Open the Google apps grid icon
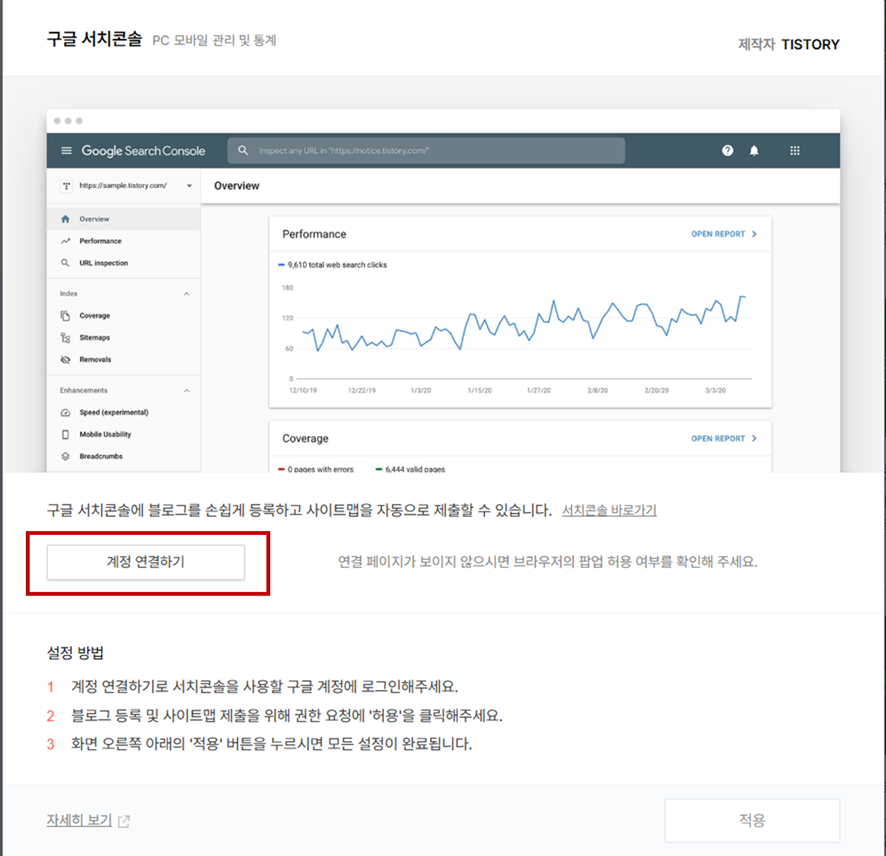886x856 pixels. click(x=795, y=150)
